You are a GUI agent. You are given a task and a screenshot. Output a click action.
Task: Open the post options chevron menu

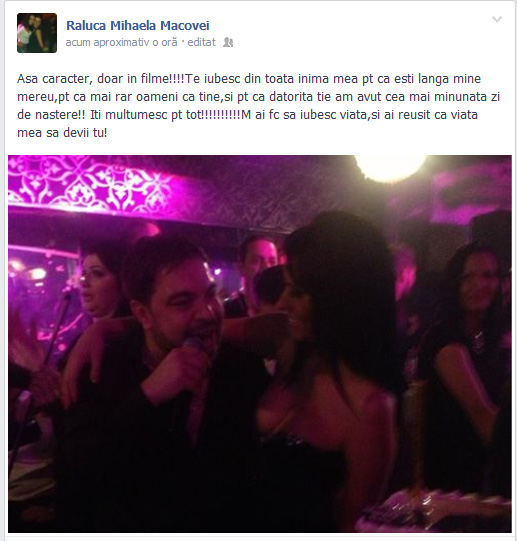point(497,19)
